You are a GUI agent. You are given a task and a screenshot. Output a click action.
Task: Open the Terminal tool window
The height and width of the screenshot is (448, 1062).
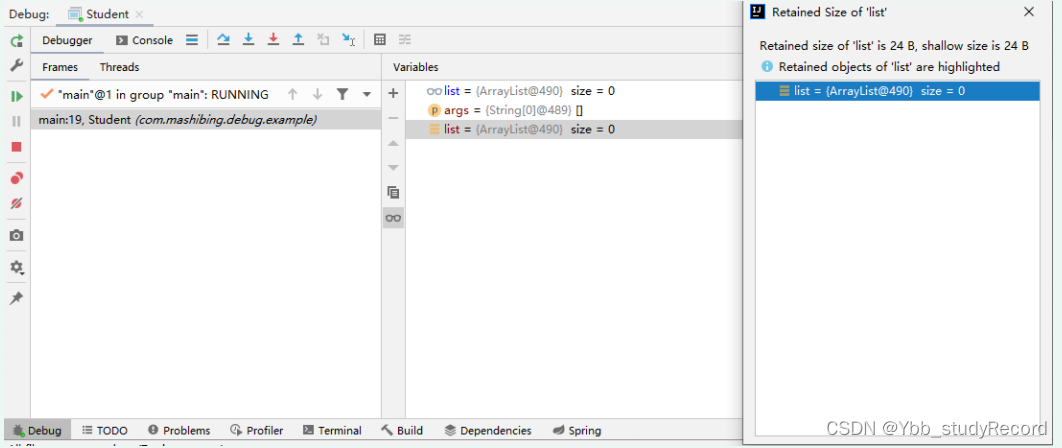coord(332,430)
